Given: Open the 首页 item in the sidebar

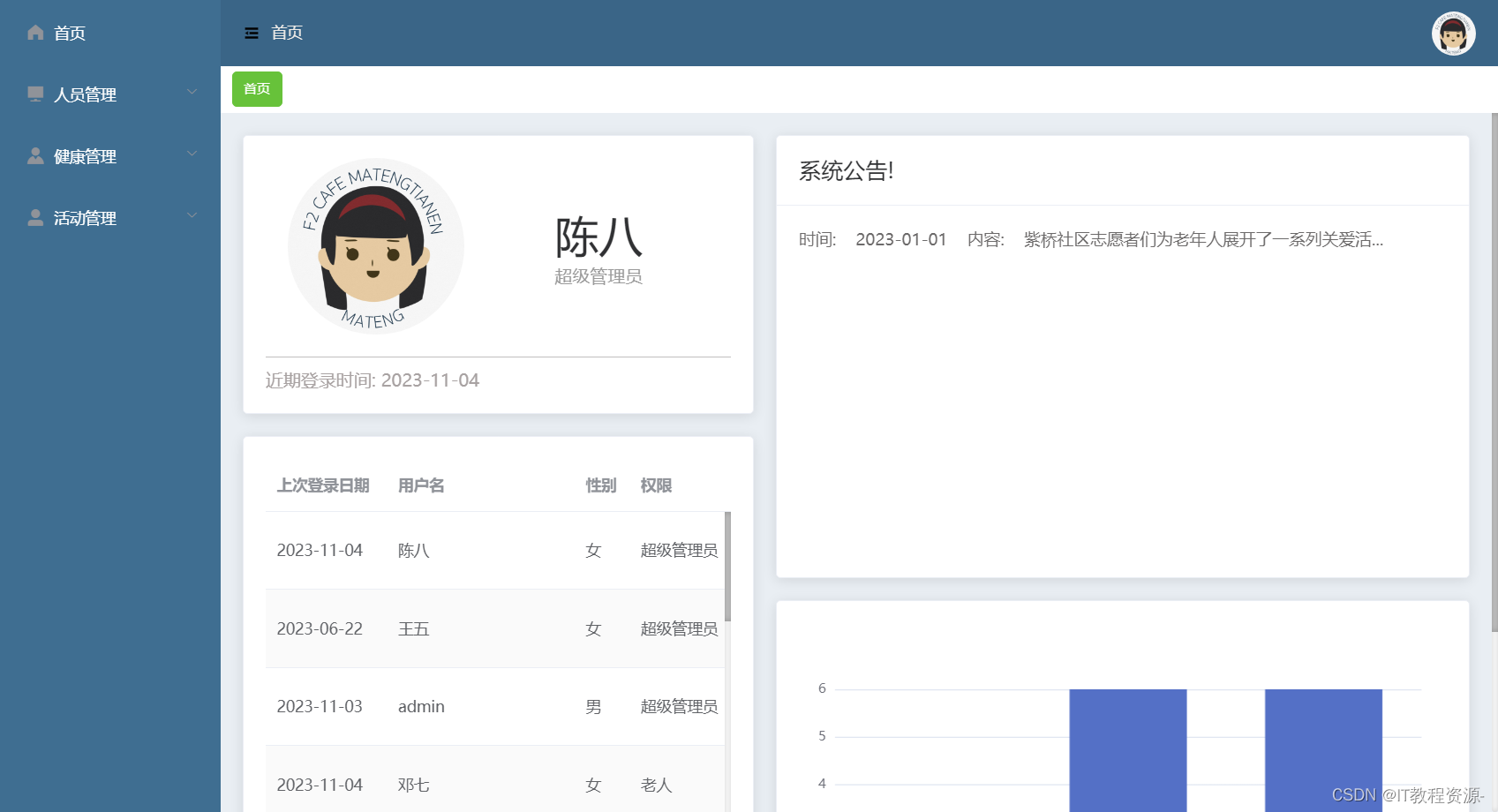Looking at the screenshot, I should 70,34.
